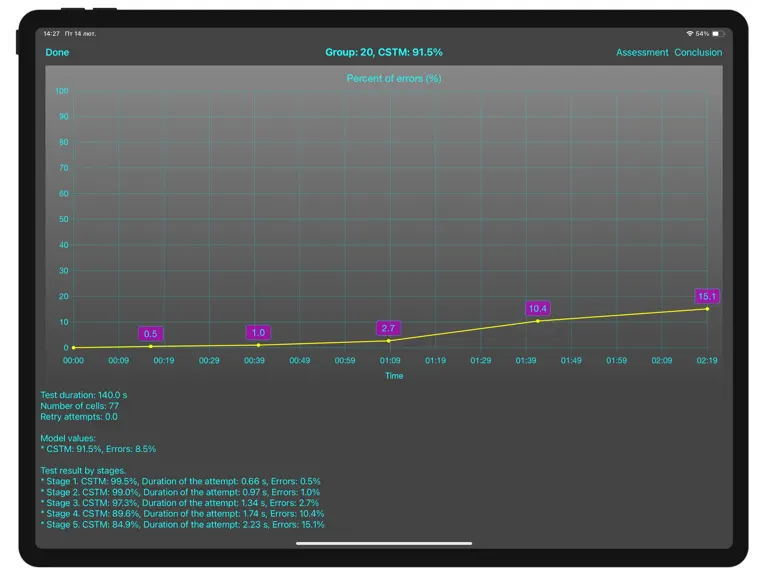This screenshot has height=576, width=768.
Task: Click the Stage 1 result line
Action: tap(180, 481)
